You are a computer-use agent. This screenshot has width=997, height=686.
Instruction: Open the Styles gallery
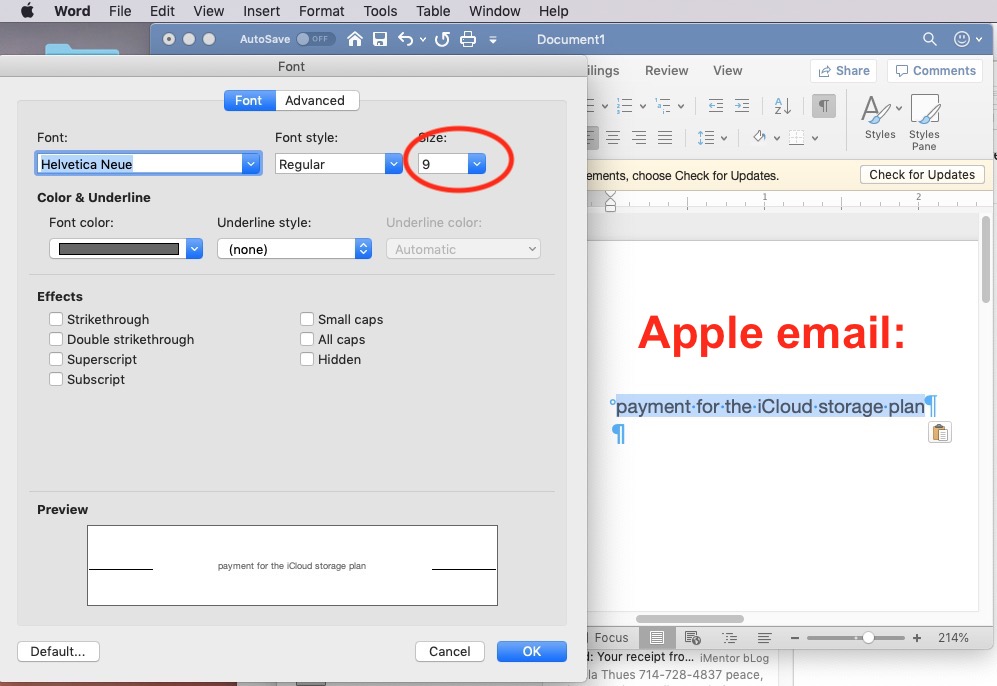click(880, 117)
